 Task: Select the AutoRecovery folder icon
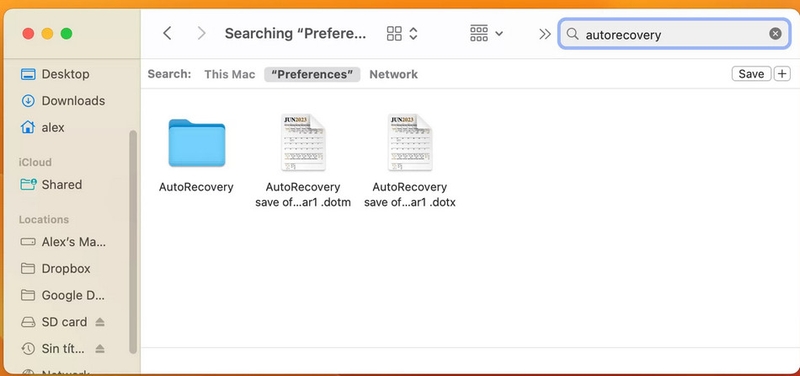pos(196,143)
